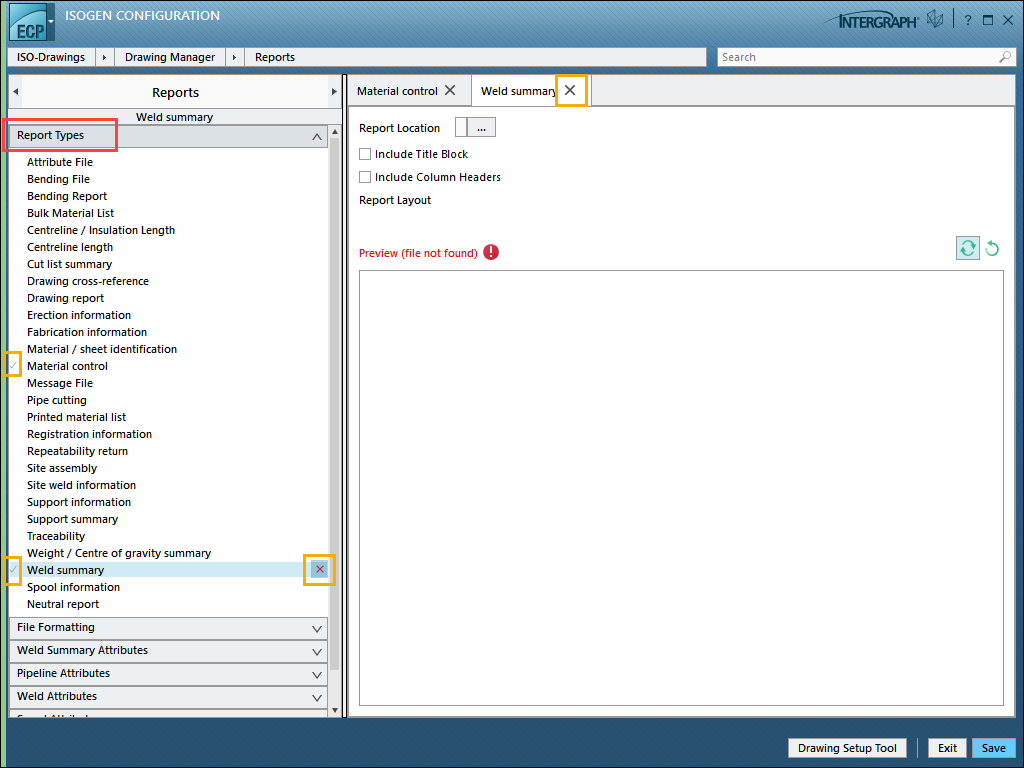Image resolution: width=1024 pixels, height=768 pixels.
Task: Toggle the Material control report checkmark
Action: click(x=14, y=366)
